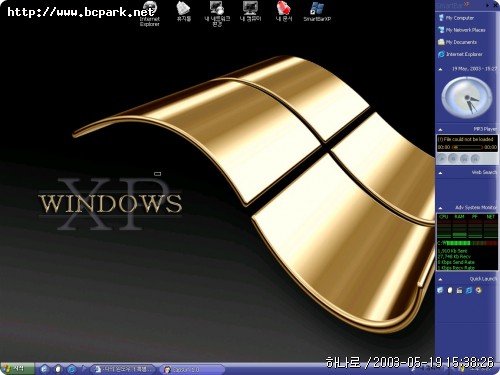Collapse the Adv System Monitor panel
Viewport: 500px width, 375px height.
pyautogui.click(x=440, y=208)
